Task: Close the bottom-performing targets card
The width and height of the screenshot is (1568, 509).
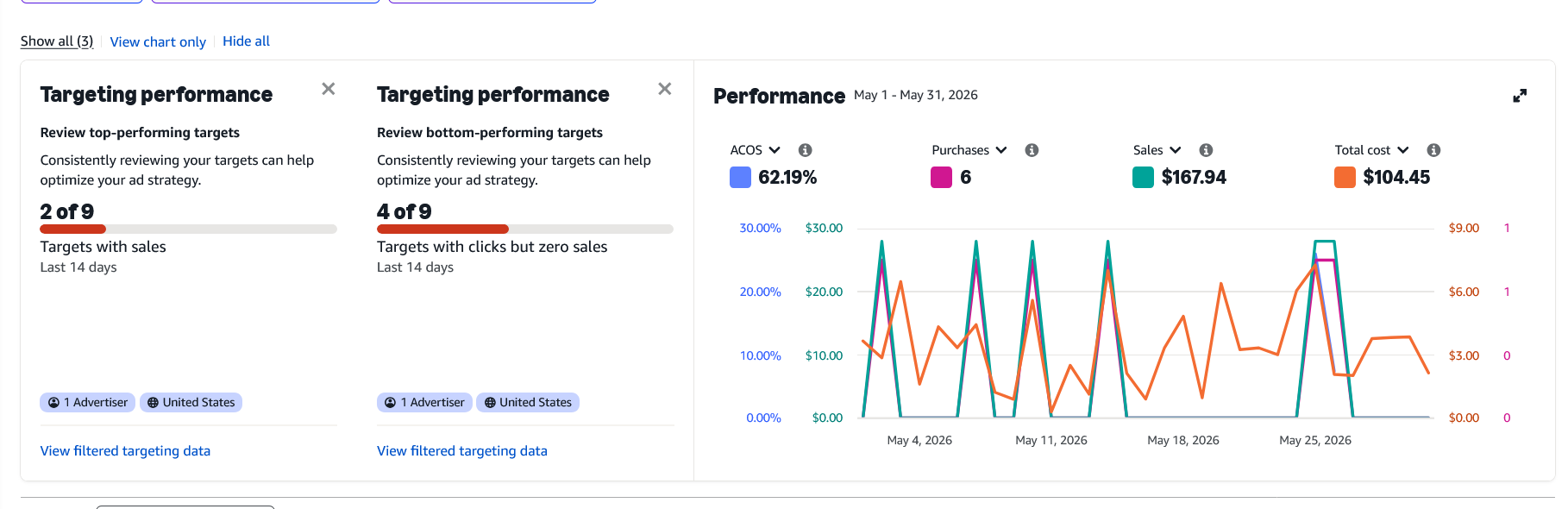Action: tap(665, 89)
